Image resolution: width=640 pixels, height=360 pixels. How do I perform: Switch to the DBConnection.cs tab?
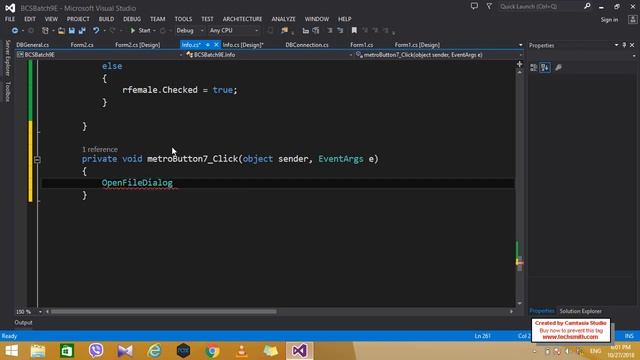[307, 45]
